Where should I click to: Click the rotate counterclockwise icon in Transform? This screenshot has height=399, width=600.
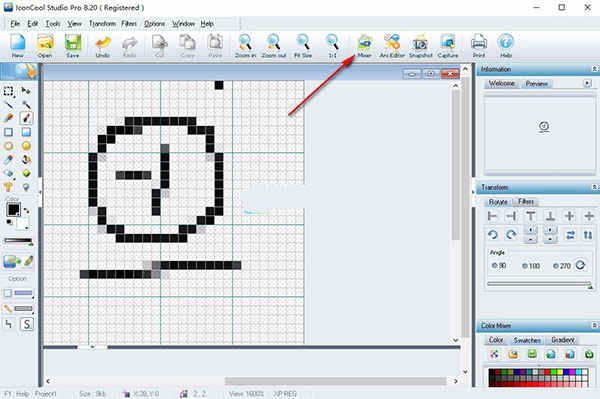(492, 234)
